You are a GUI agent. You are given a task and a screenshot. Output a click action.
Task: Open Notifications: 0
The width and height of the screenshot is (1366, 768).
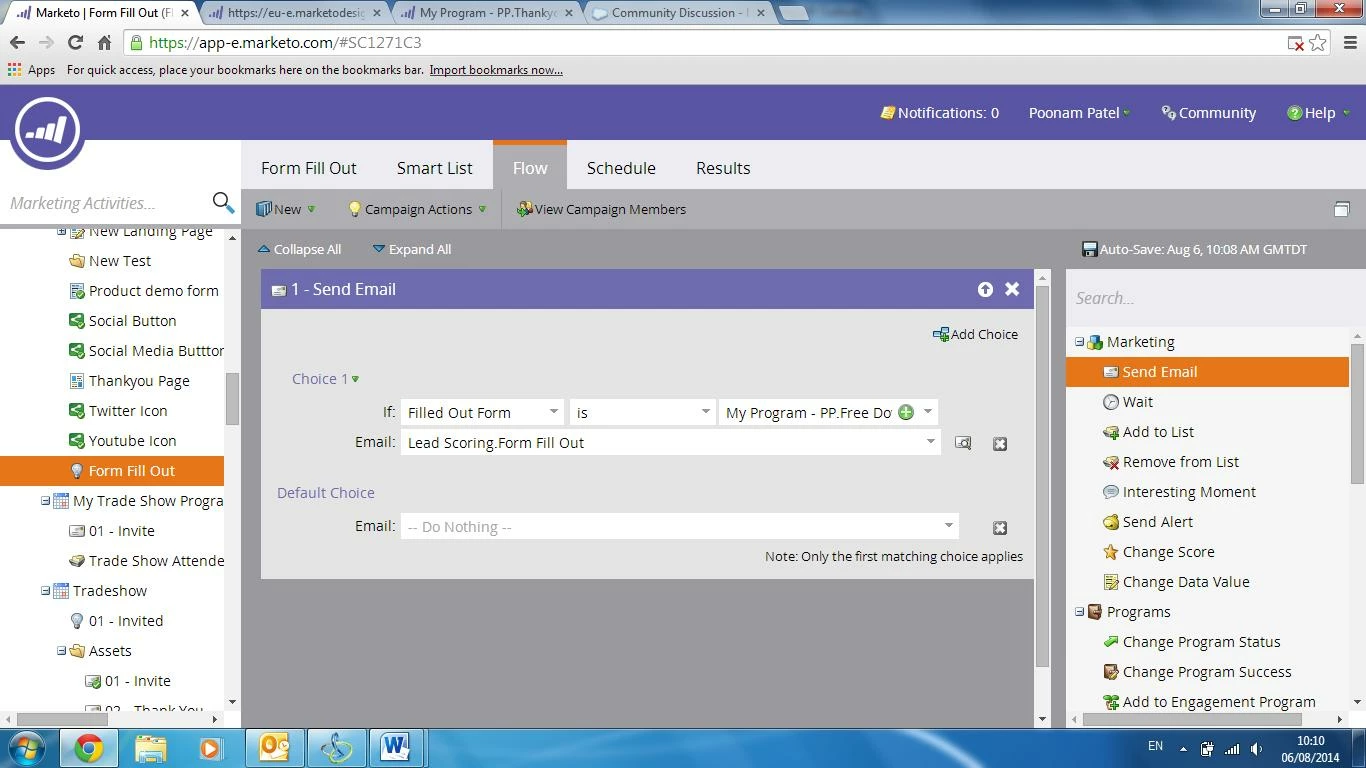pos(939,113)
